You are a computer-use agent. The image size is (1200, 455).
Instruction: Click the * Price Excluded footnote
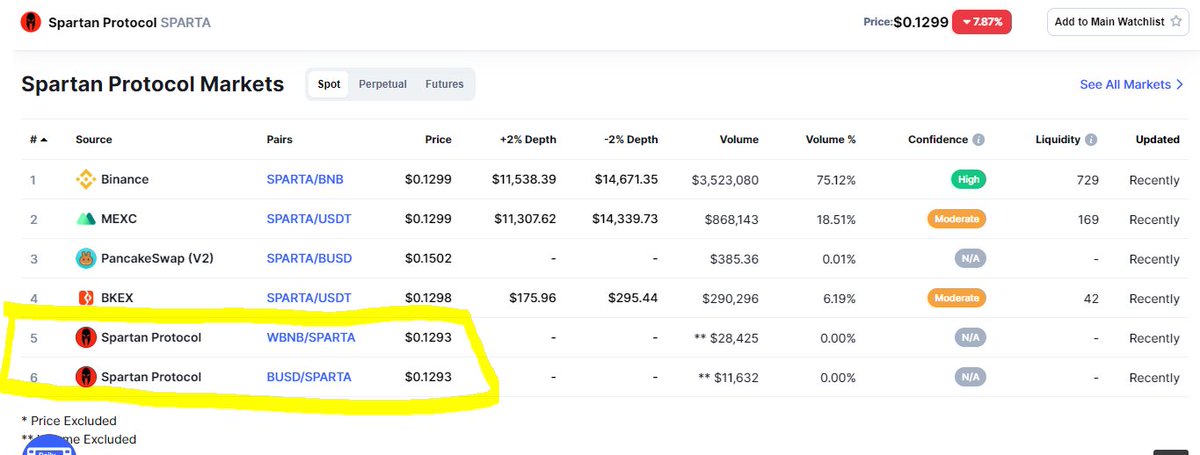(69, 421)
